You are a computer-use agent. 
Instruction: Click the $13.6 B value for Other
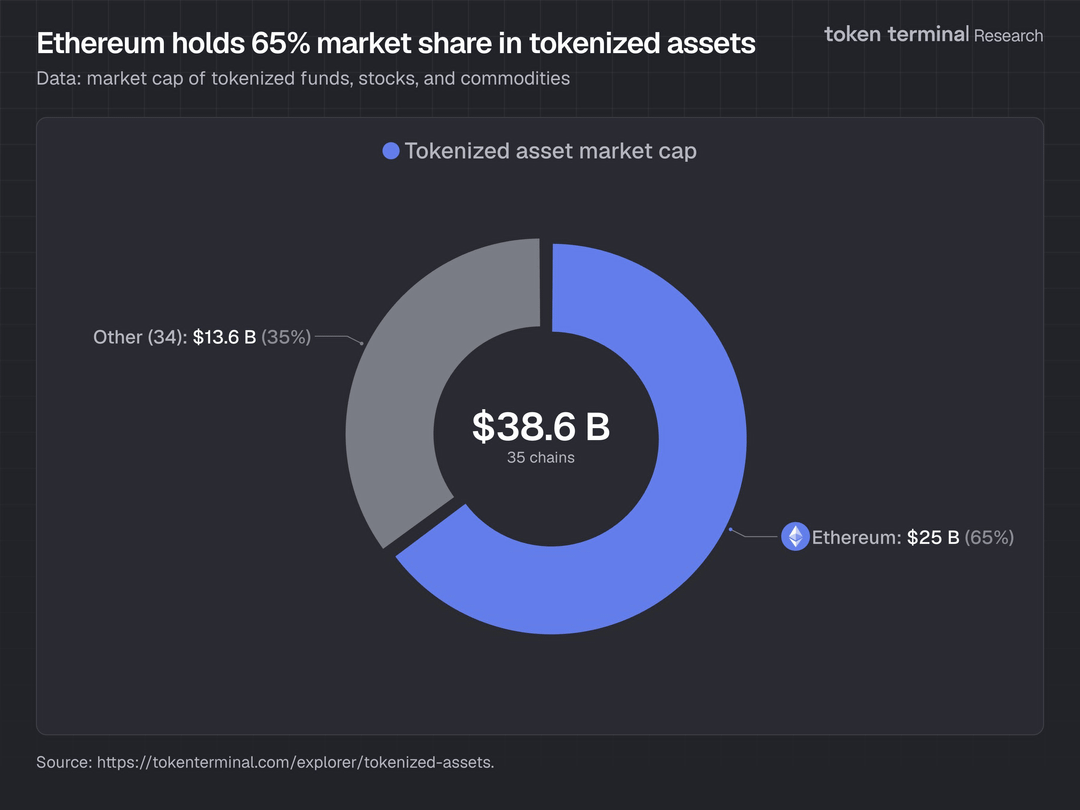(x=224, y=337)
